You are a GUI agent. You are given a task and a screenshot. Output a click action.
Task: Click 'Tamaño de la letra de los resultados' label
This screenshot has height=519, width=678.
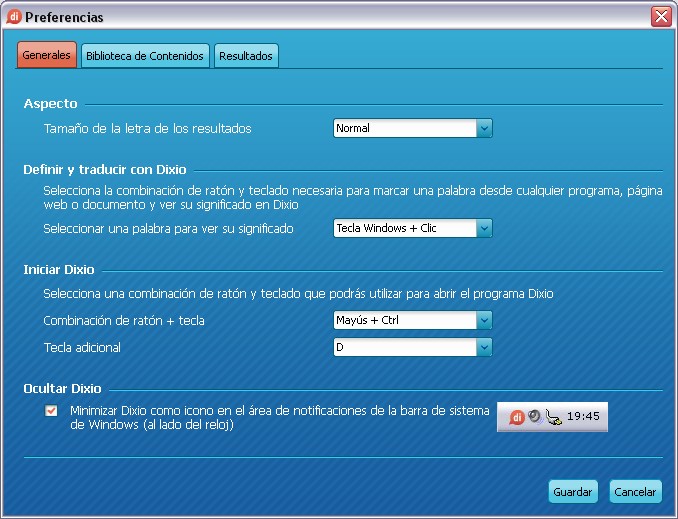coord(147,128)
